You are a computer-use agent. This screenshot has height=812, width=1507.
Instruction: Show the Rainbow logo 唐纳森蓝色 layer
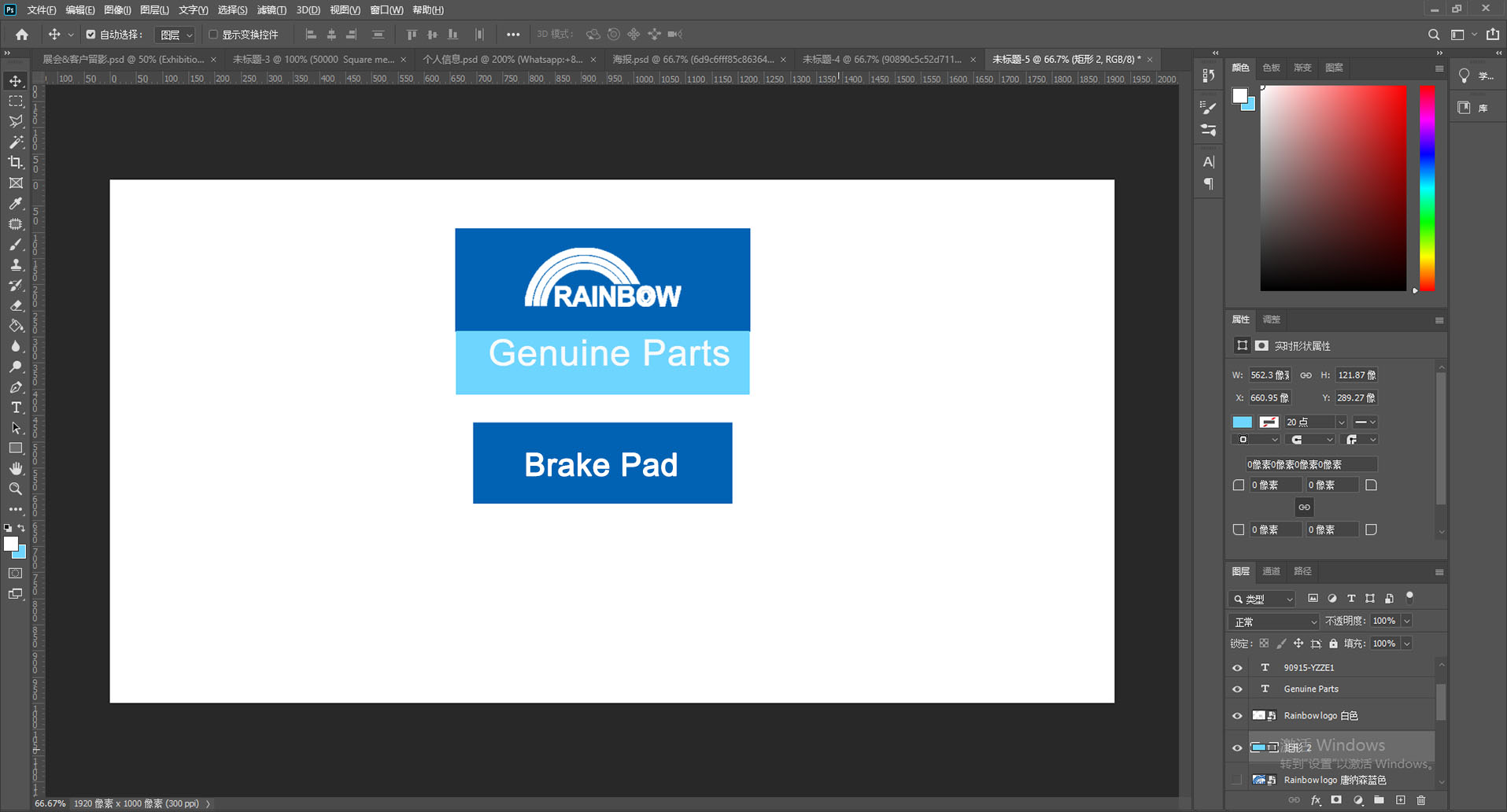tap(1237, 780)
